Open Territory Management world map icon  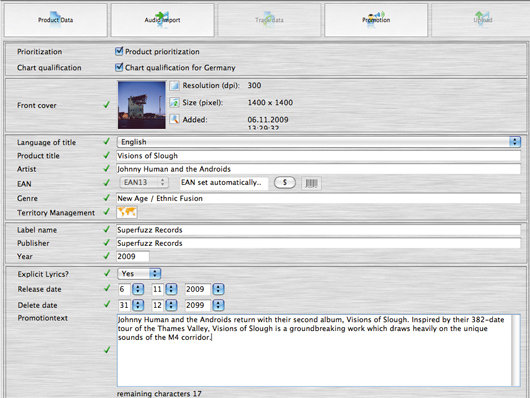(x=127, y=212)
